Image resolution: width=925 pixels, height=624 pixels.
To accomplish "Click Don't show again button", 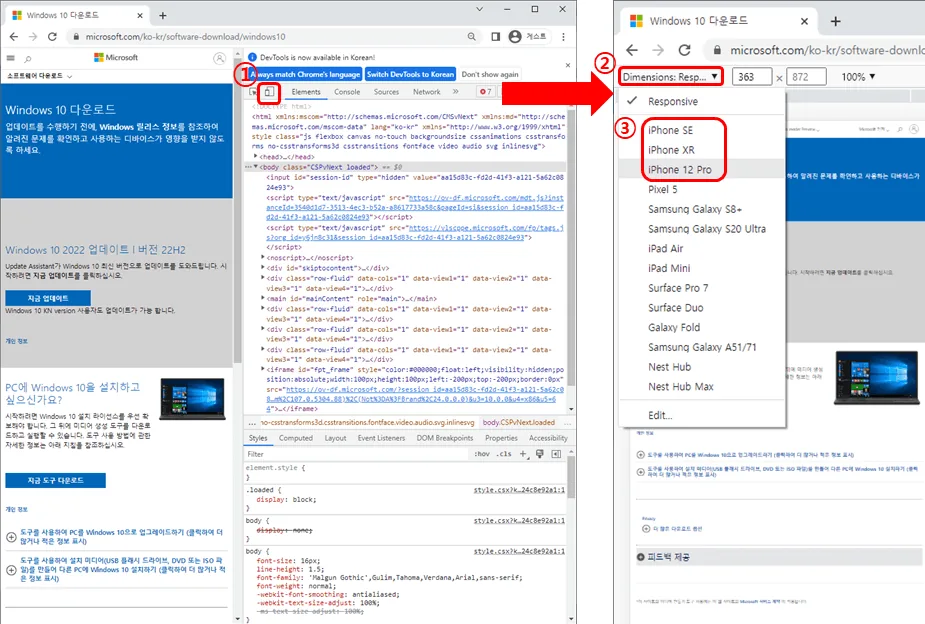I will (x=490, y=74).
